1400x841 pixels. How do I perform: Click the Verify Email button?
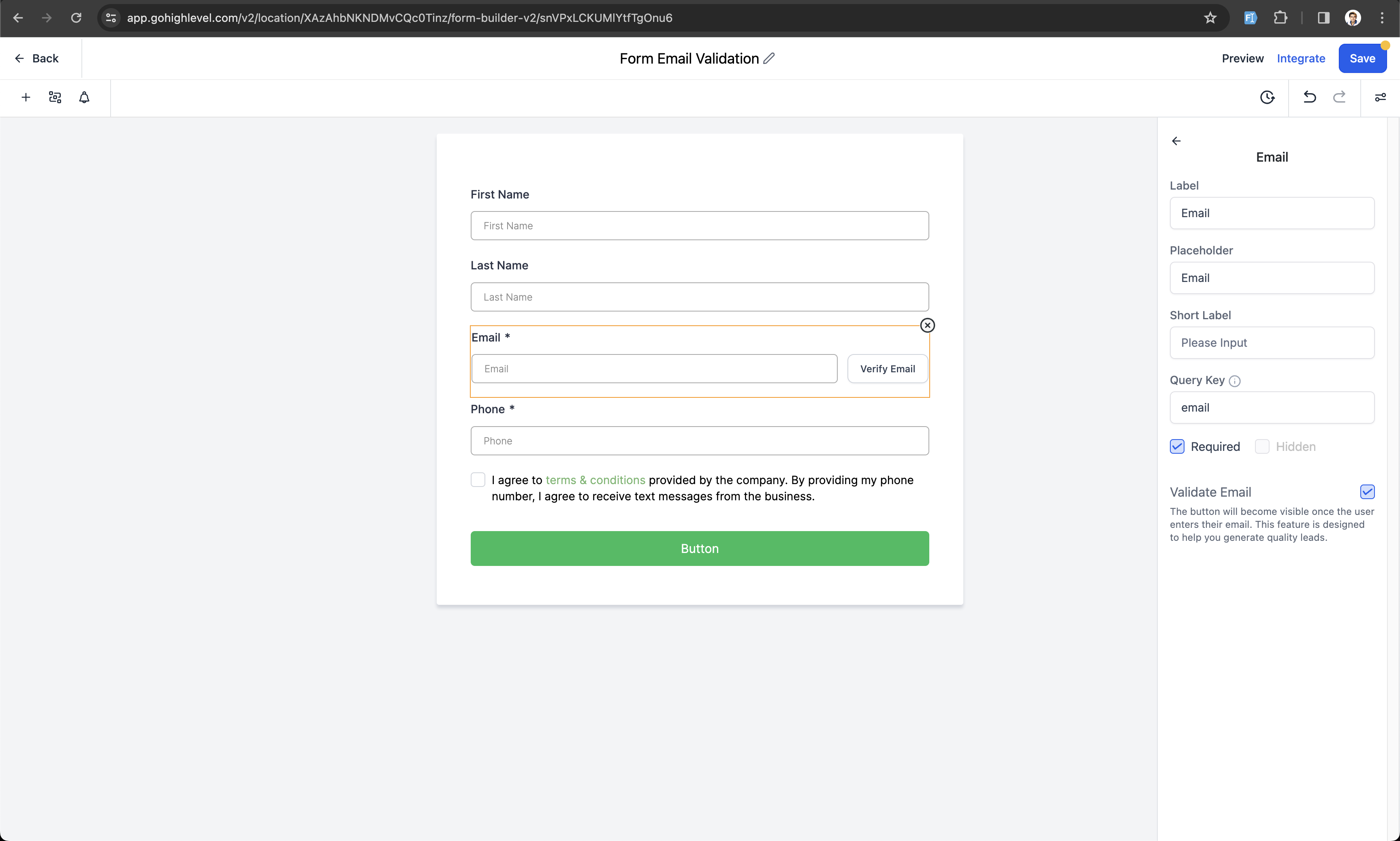pyautogui.click(x=887, y=369)
